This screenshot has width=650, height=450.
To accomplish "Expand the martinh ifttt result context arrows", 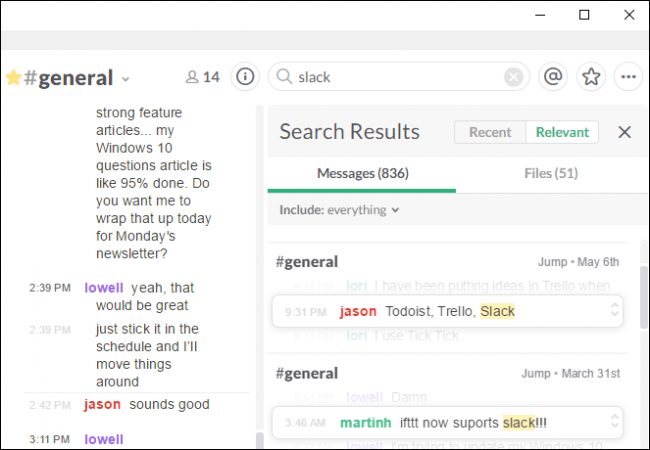I will [615, 421].
